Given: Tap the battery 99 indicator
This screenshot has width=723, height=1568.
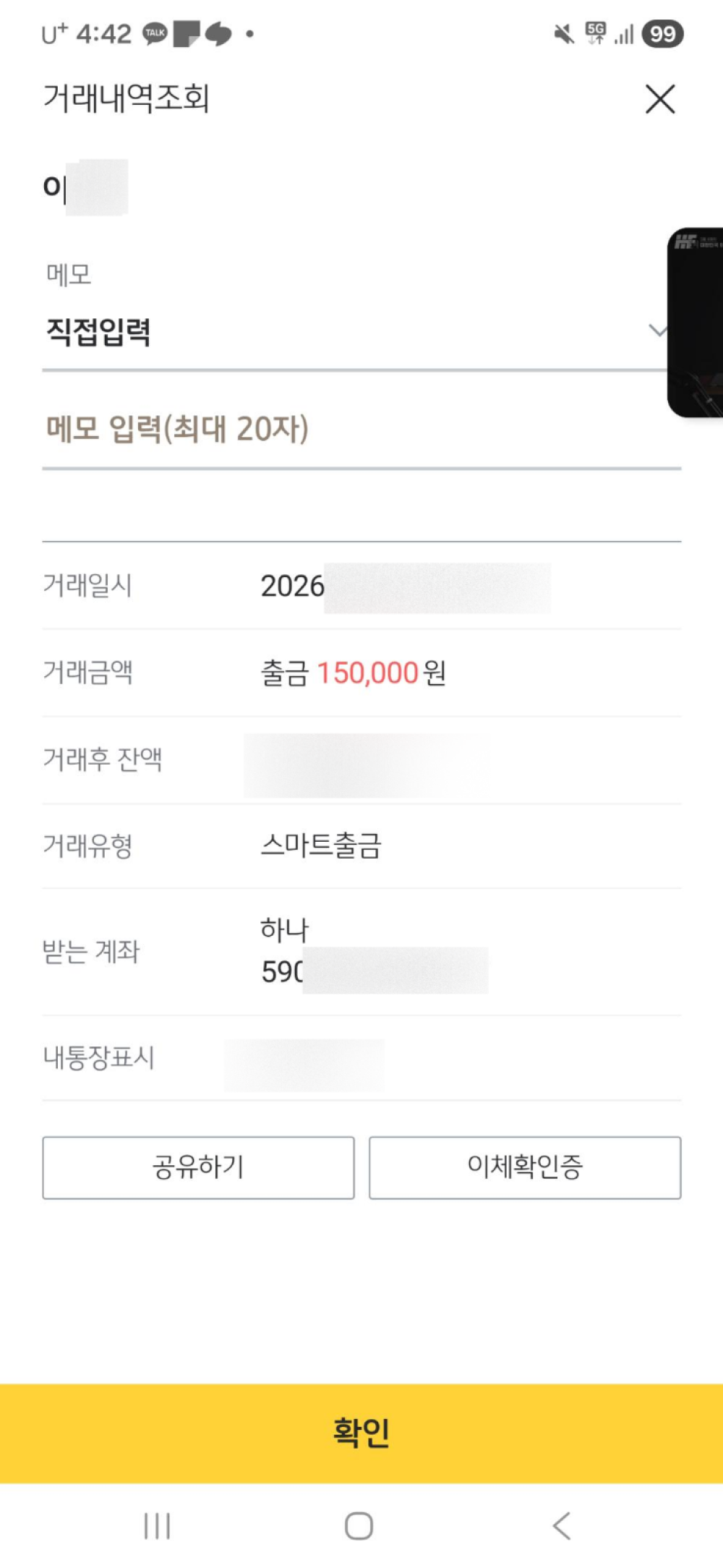Looking at the screenshot, I should coord(662,33).
